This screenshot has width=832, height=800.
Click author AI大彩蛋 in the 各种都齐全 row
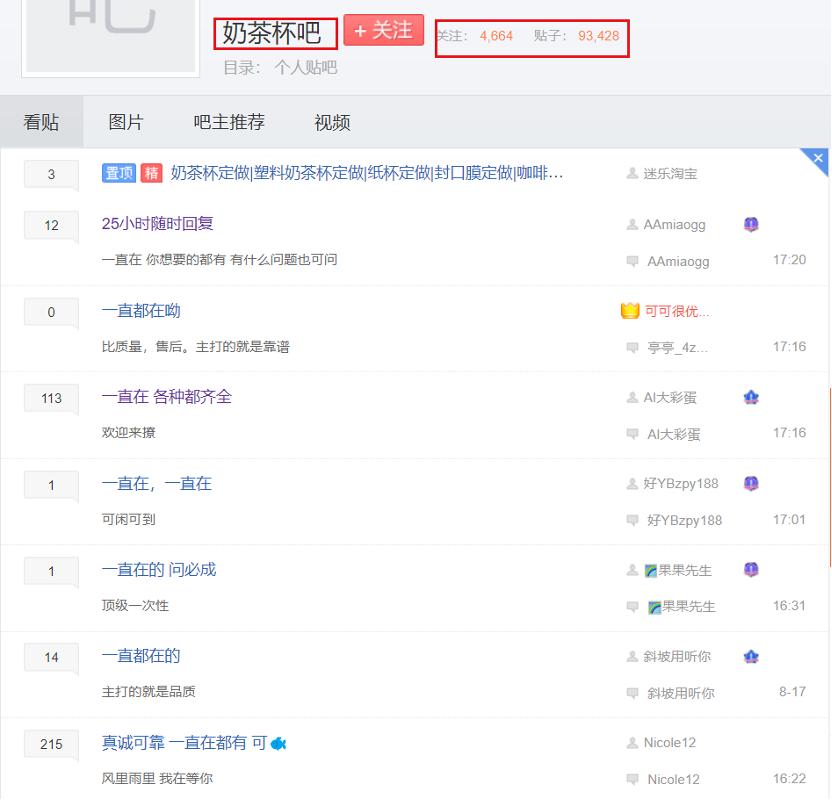pos(670,397)
